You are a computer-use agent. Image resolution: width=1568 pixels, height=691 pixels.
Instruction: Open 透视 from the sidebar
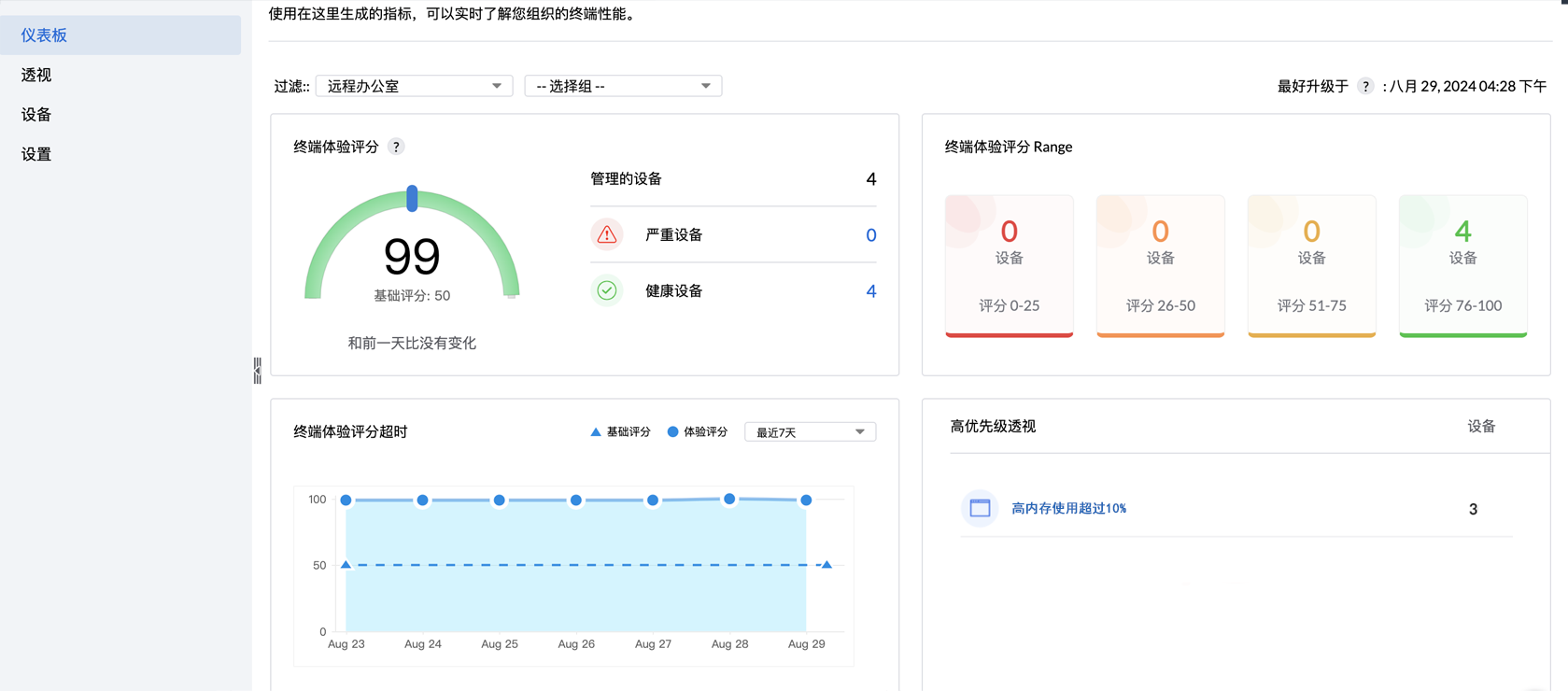click(36, 75)
